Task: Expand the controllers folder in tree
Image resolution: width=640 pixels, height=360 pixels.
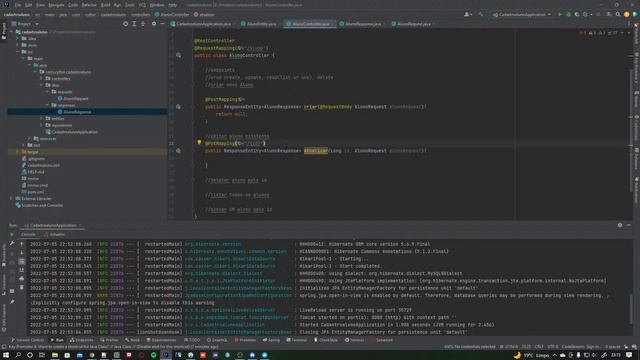Action: 41,79
